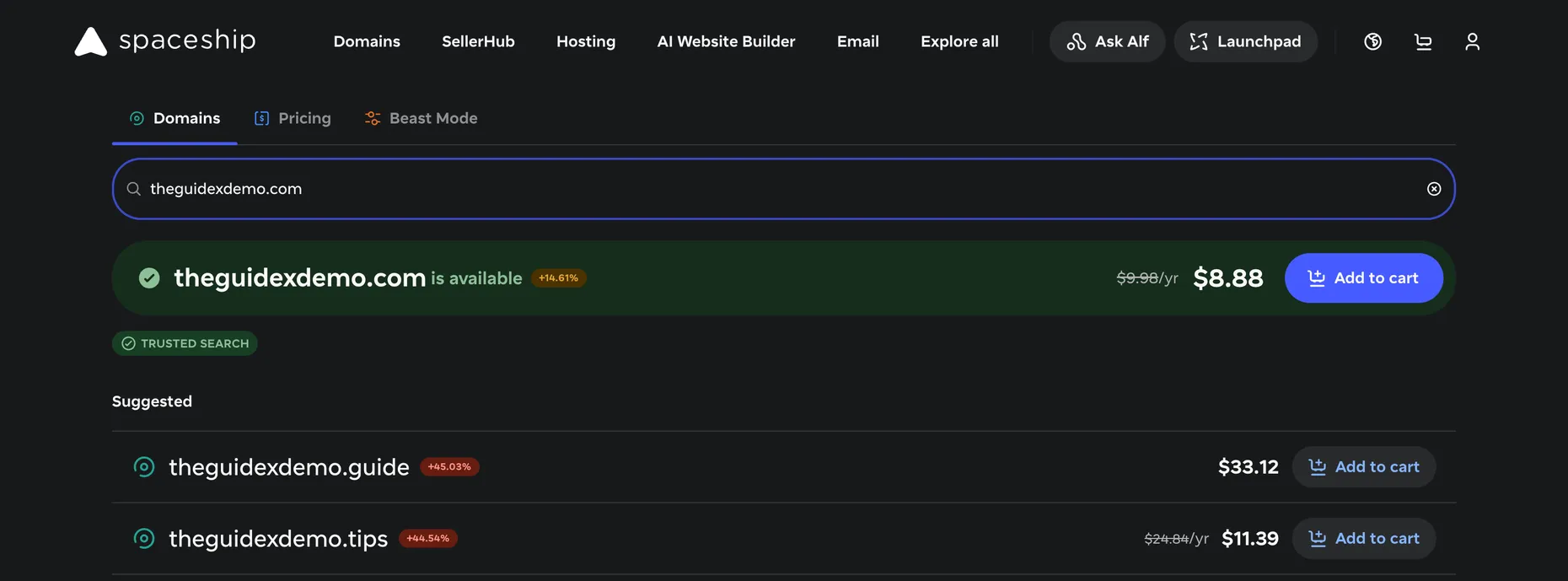Click the $11.39 price

point(1249,538)
